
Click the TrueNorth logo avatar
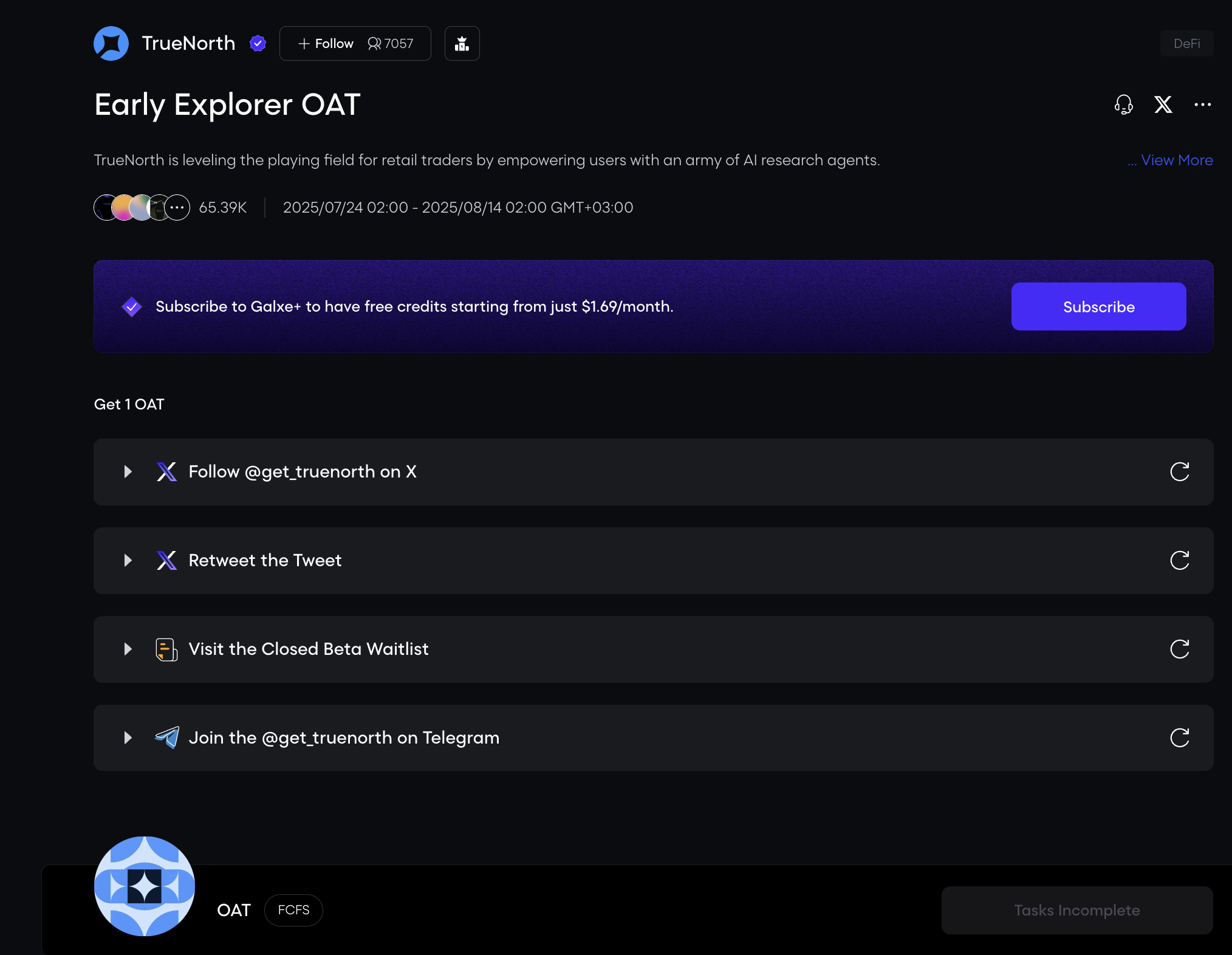(x=111, y=43)
